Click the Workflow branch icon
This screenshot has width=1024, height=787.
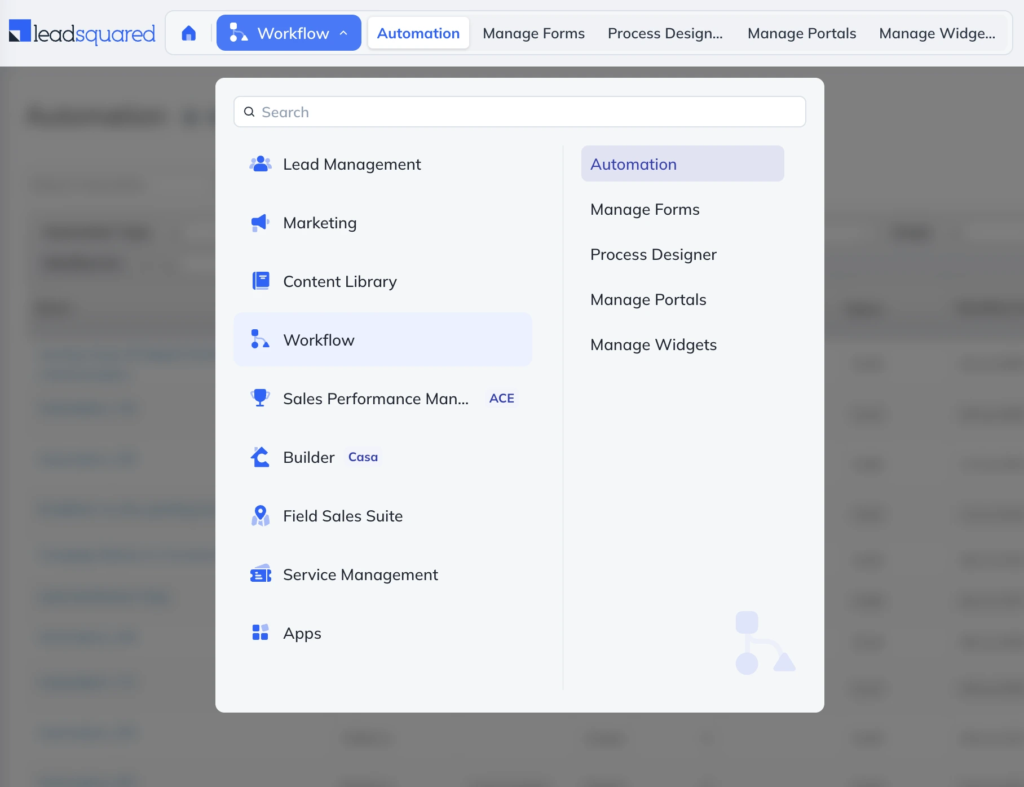coord(260,340)
